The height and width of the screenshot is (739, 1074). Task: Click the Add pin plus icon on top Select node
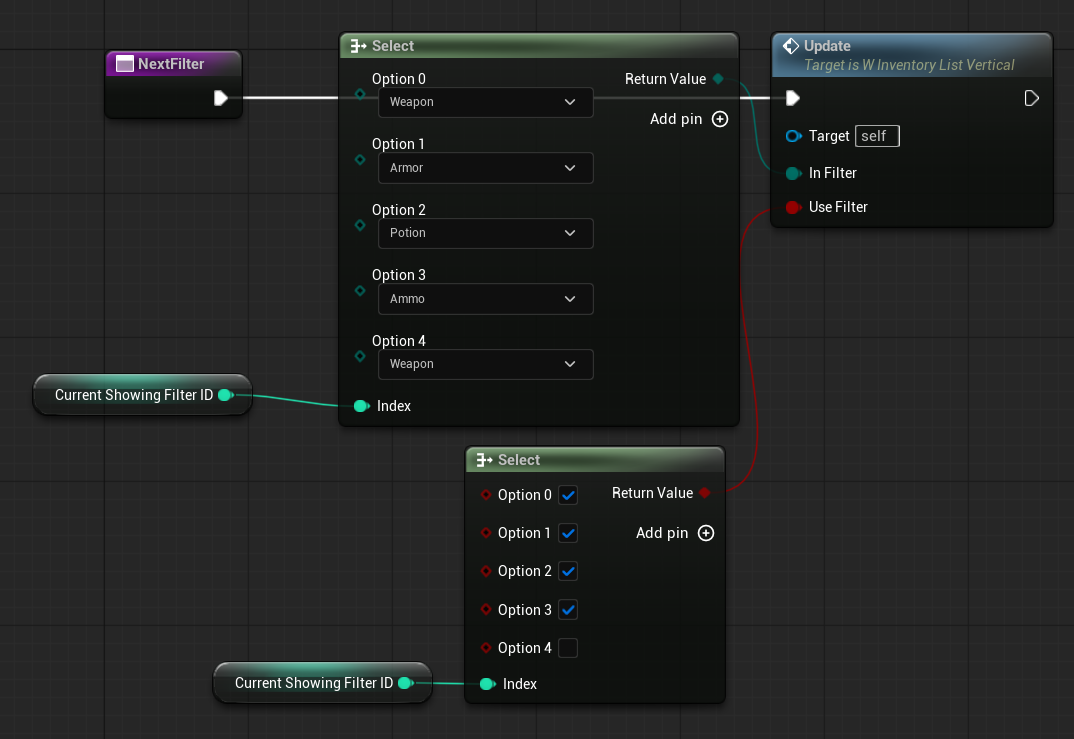tap(720, 119)
